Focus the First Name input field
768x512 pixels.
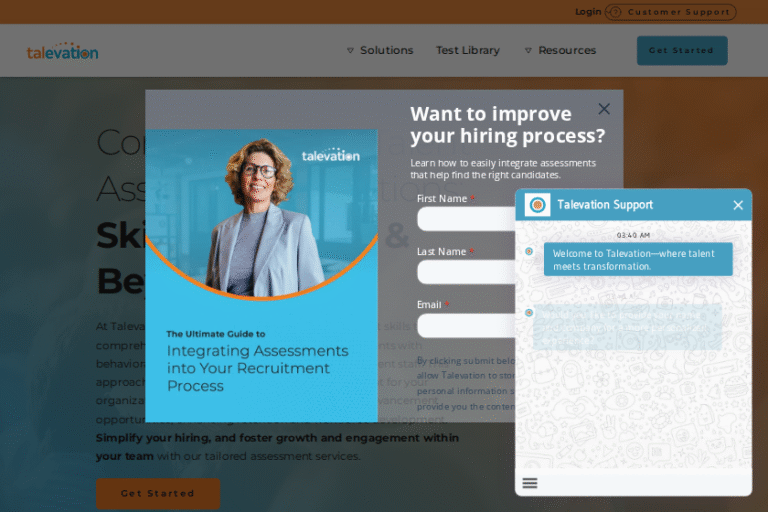point(466,219)
